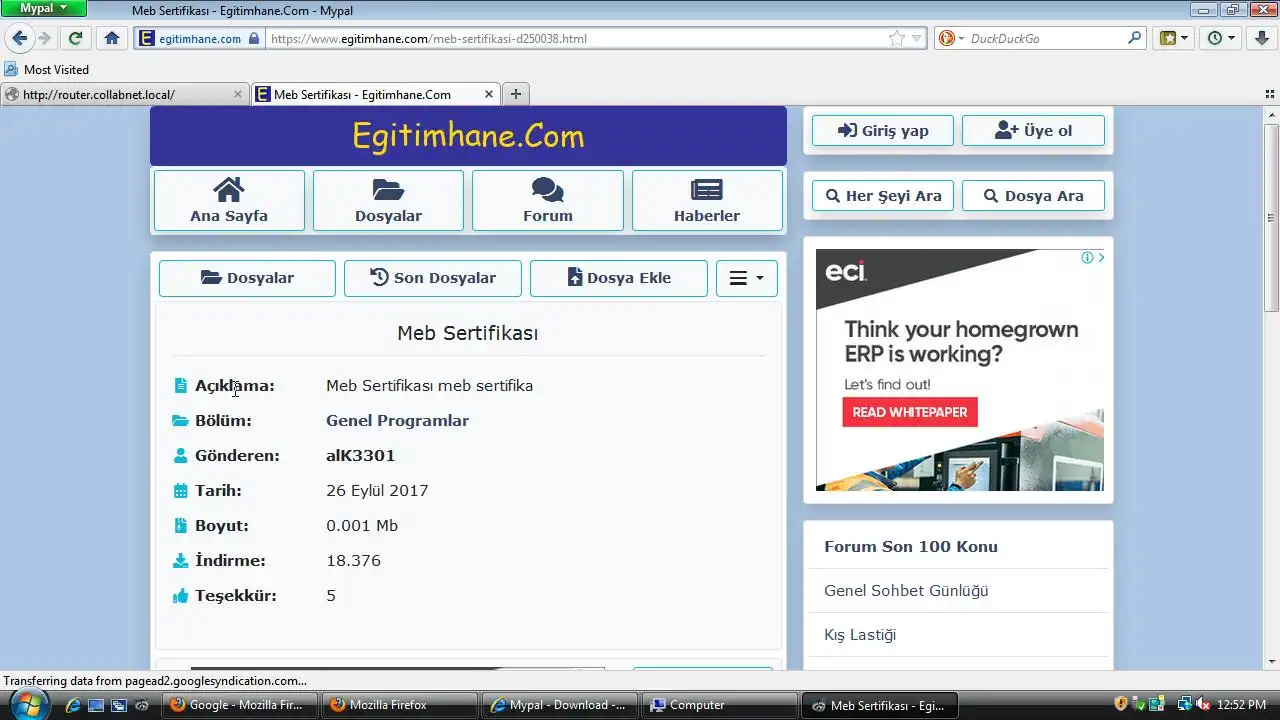Open the Dosyalar folder navigation tile
Viewport: 1280px width, 720px height.
(x=388, y=201)
